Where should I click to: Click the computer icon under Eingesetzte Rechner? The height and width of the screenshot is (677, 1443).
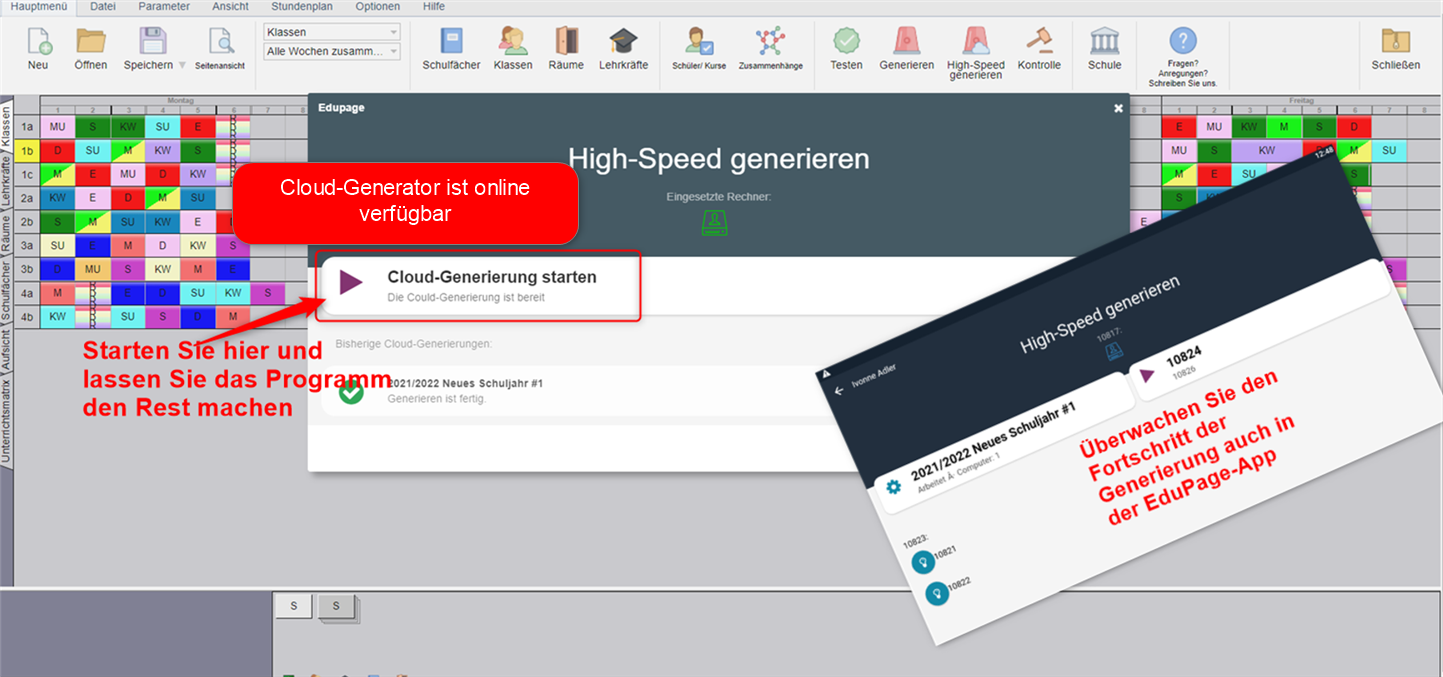point(714,222)
